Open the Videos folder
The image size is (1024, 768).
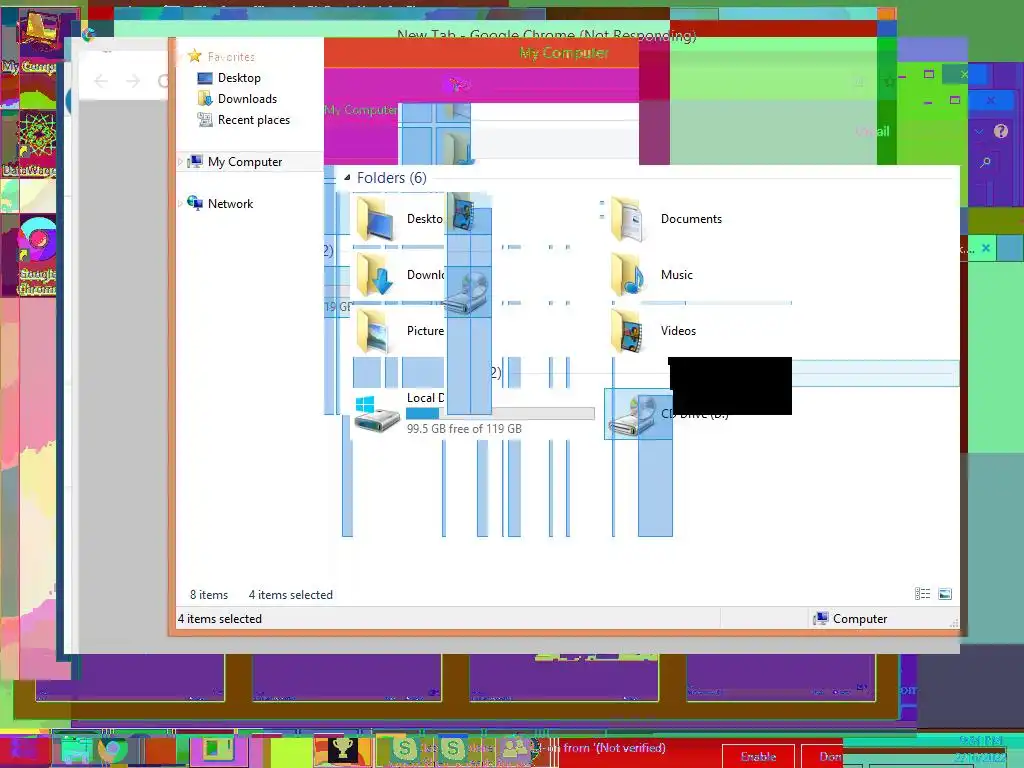[653, 331]
